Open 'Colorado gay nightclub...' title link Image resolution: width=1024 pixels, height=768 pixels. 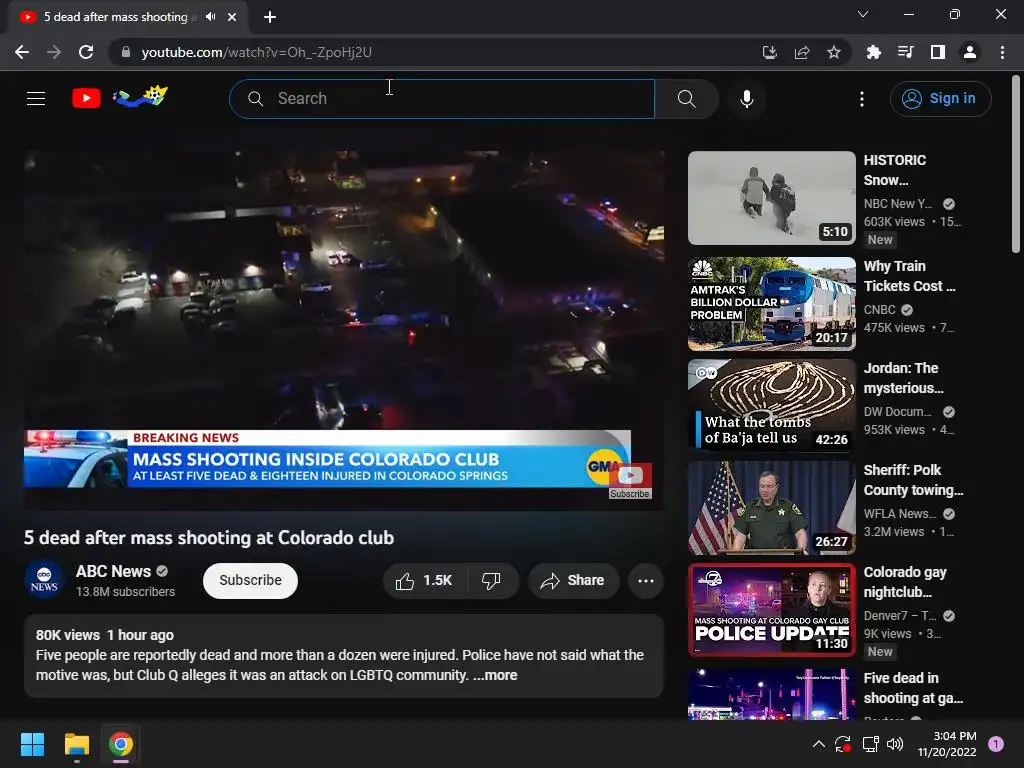tap(904, 582)
